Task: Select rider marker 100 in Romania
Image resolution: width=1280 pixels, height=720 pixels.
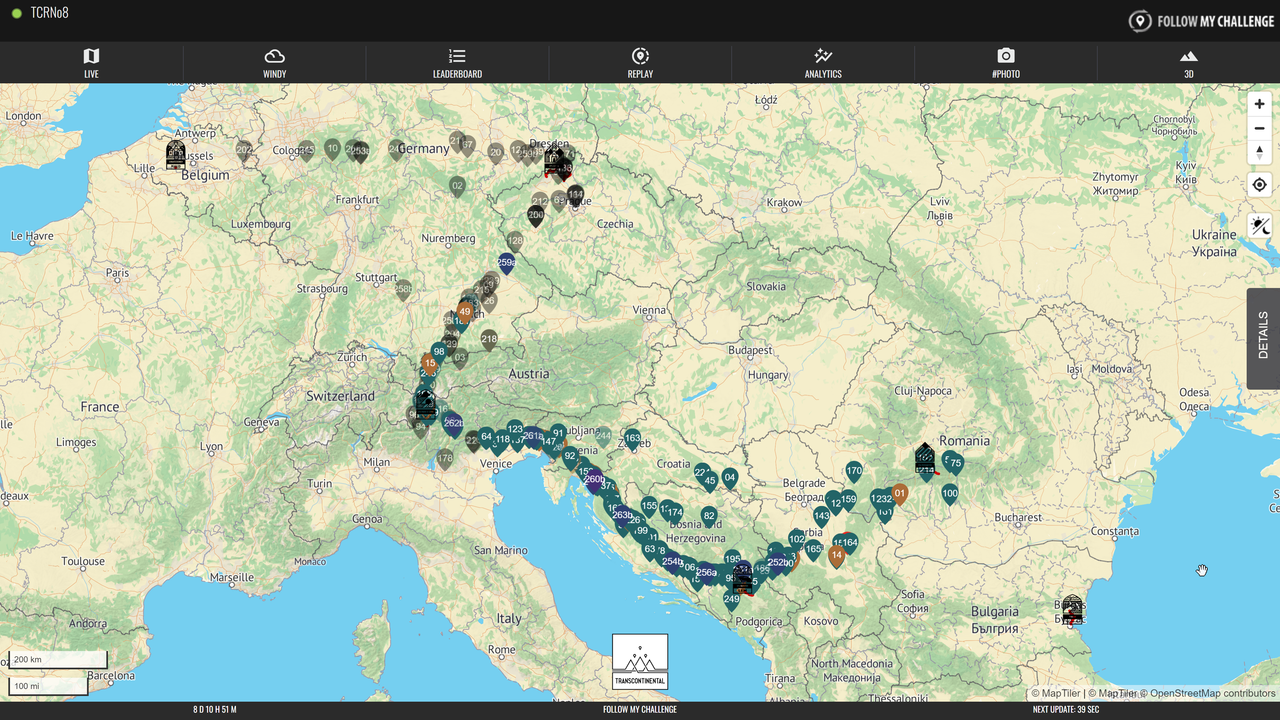Action: pos(950,494)
